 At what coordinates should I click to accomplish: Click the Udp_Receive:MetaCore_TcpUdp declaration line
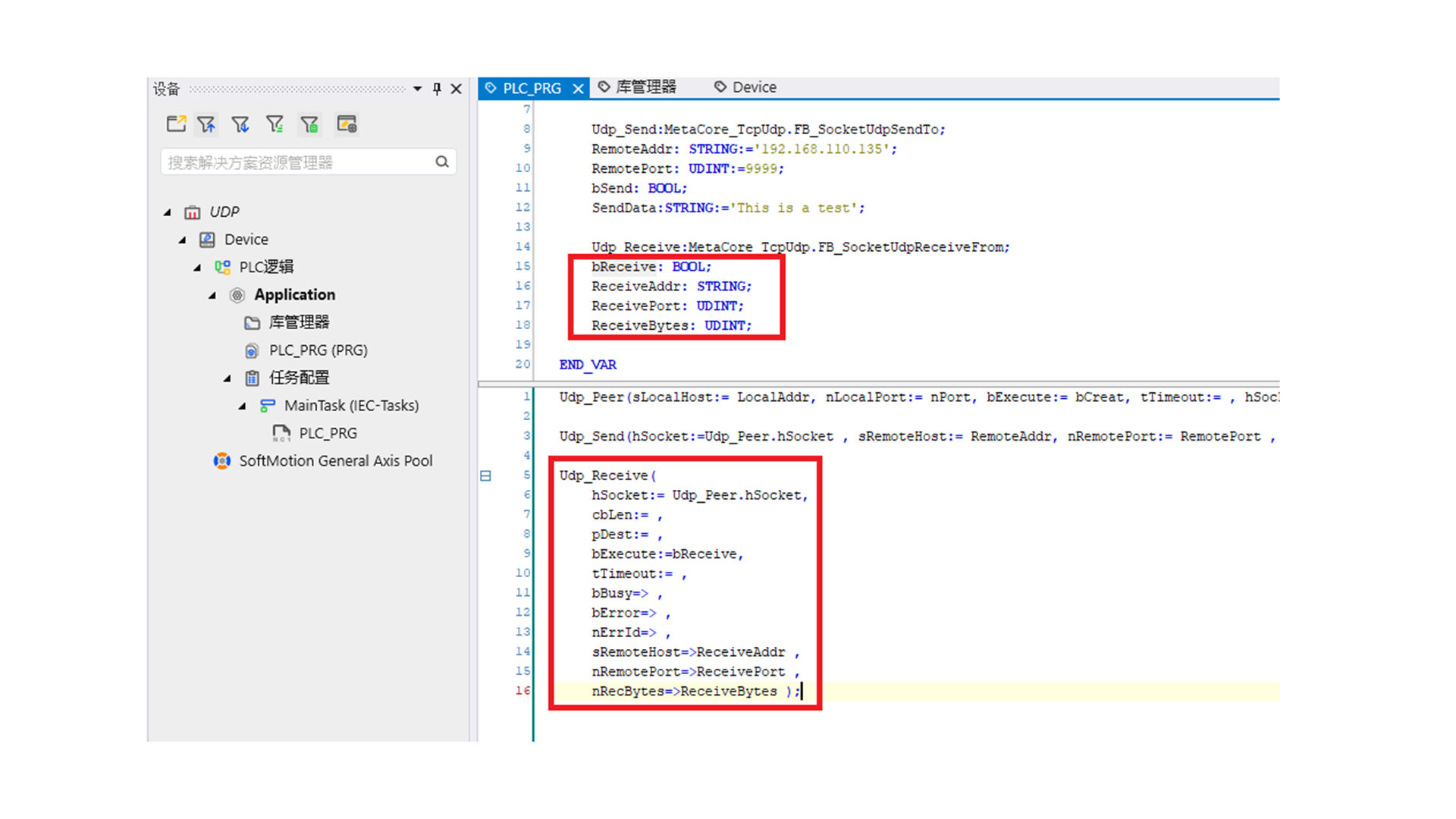801,247
